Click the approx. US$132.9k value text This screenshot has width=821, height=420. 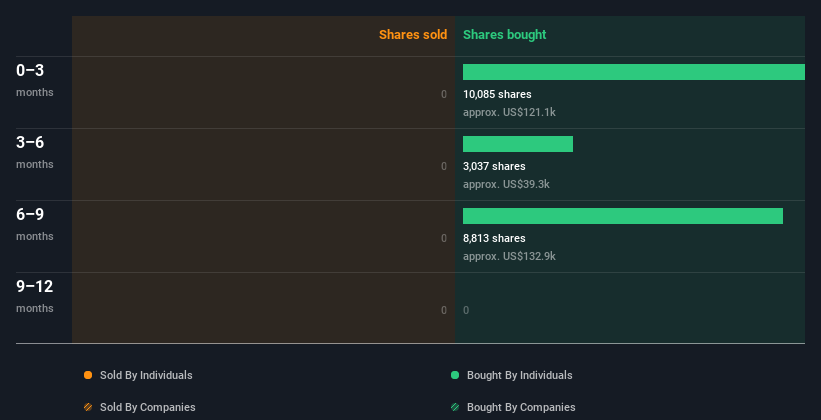509,256
